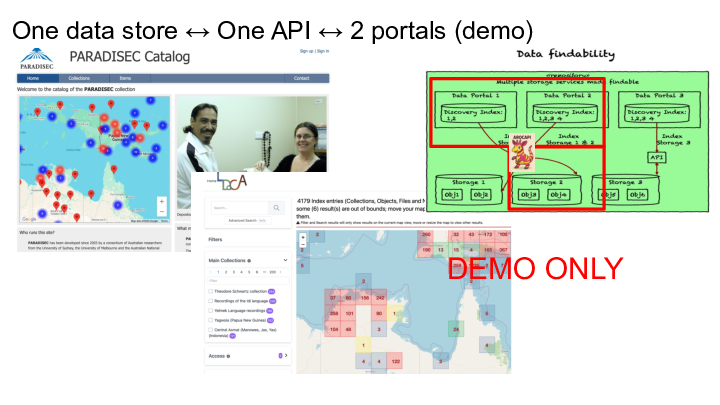Focus the LDaCA search text field
Screen dimensions: 720x405
tap(238, 208)
